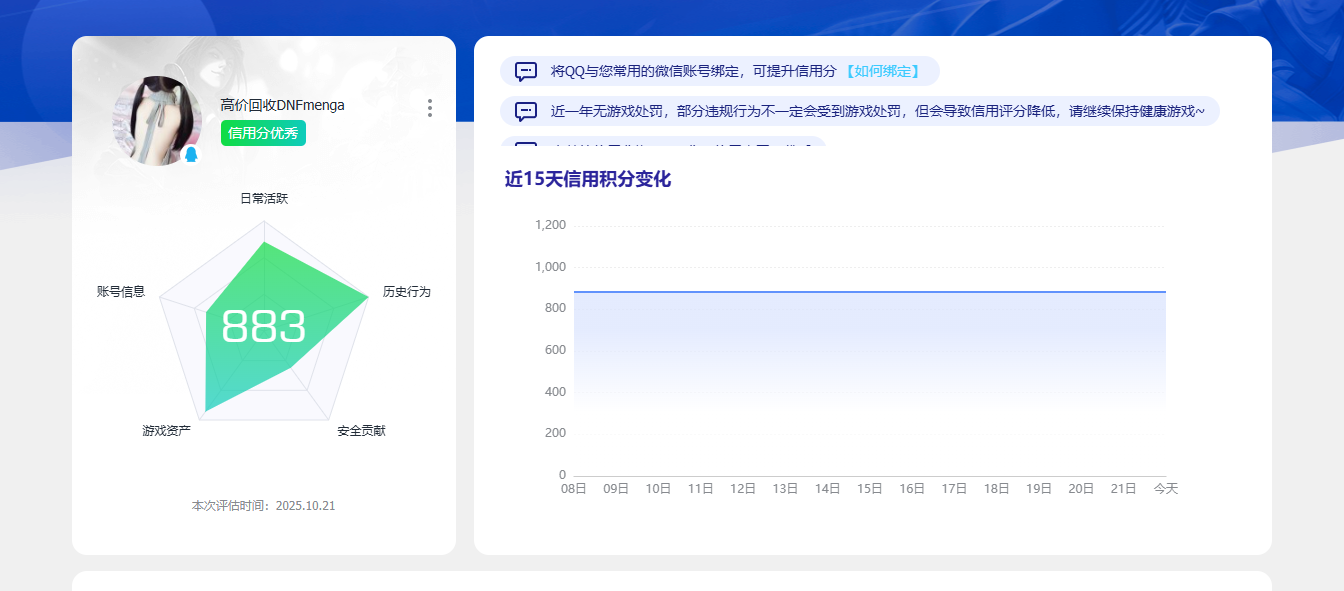
Task: Click the 1,000 y-axis value
Action: point(551,267)
